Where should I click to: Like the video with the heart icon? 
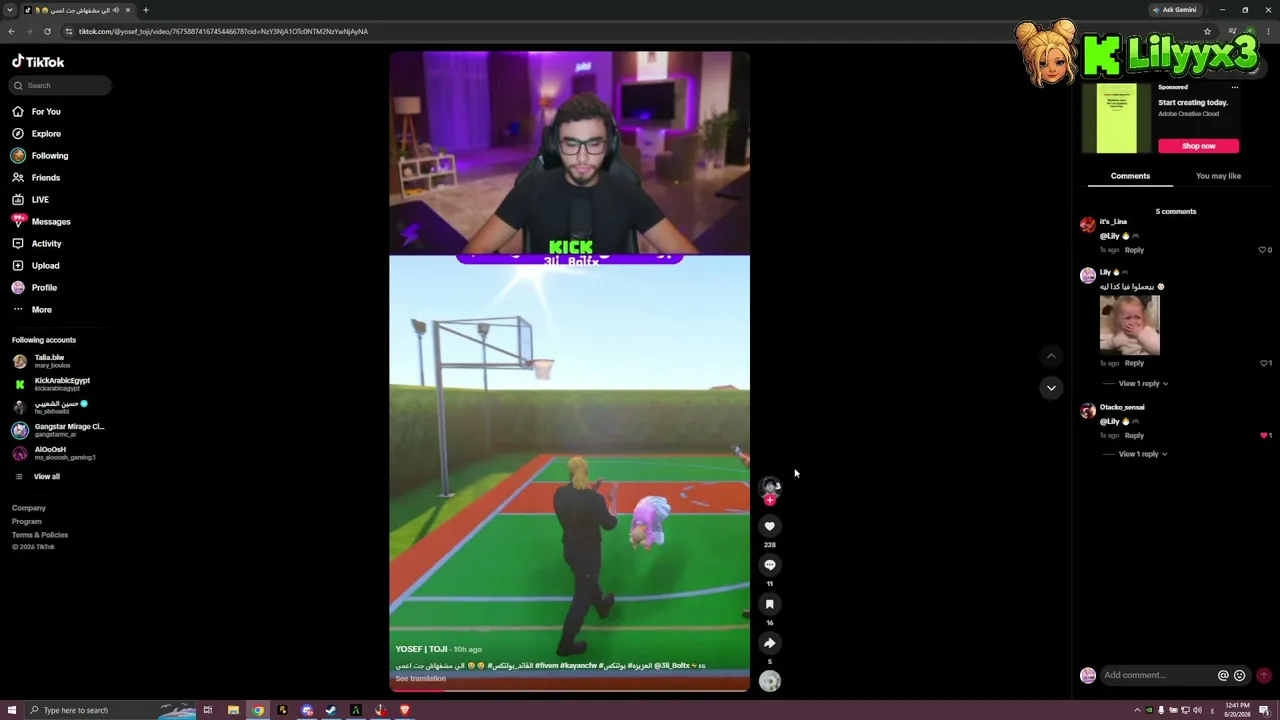click(x=769, y=526)
